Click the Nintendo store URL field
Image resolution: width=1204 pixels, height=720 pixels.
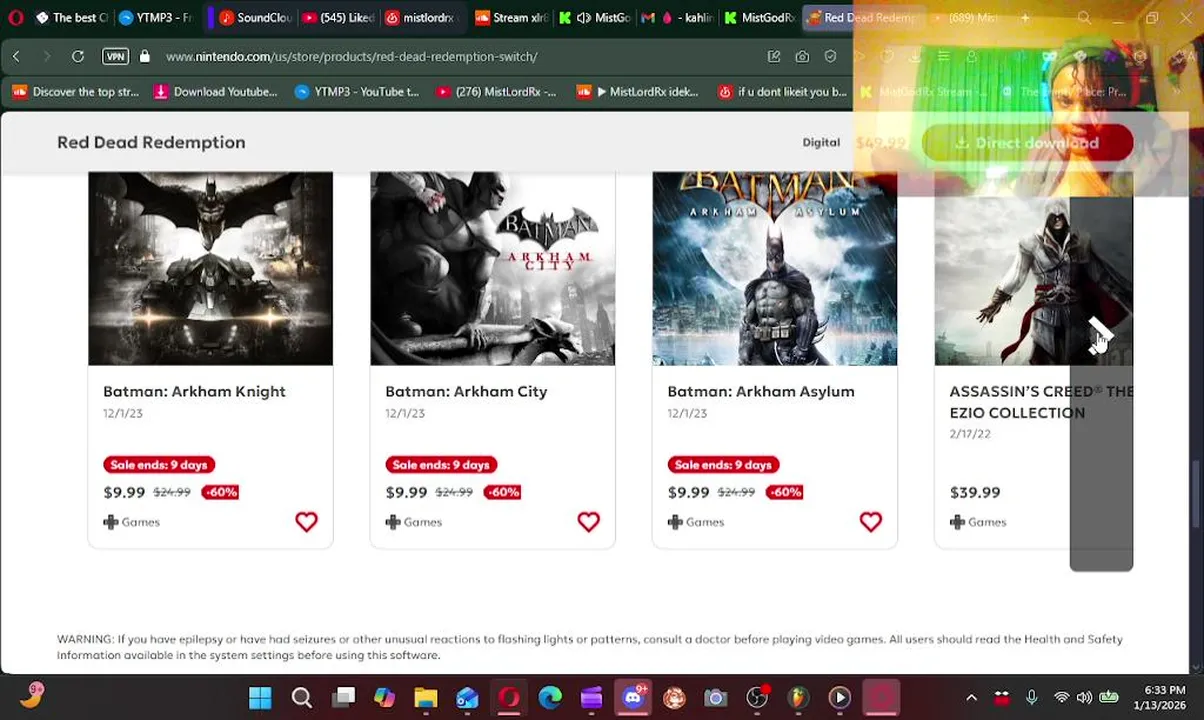[x=351, y=57]
